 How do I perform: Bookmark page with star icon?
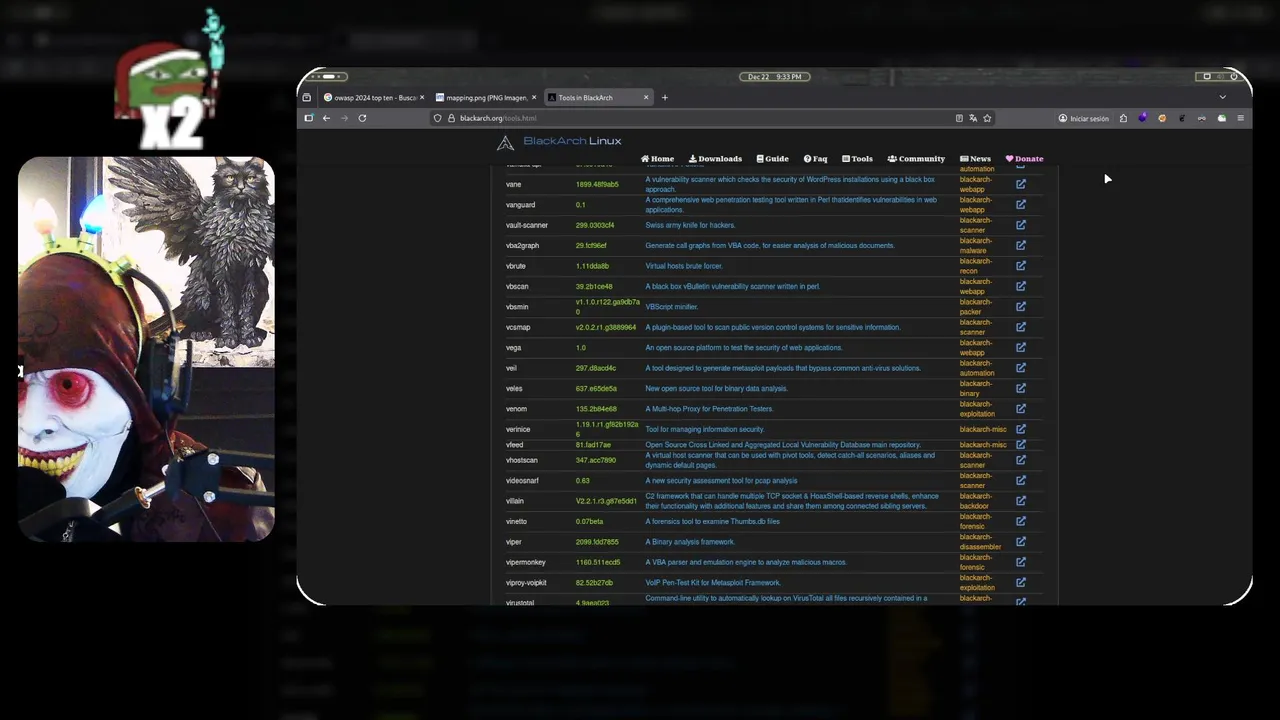[987, 118]
